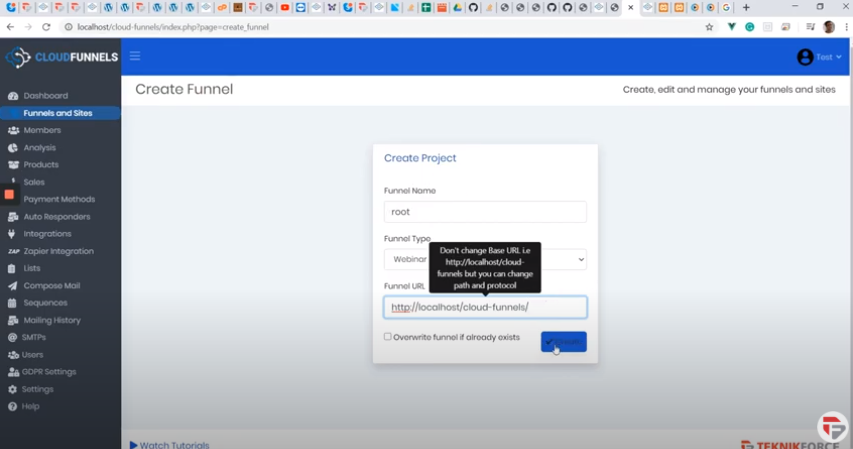Open Members section in sidebar
853x449 pixels.
pos(42,130)
